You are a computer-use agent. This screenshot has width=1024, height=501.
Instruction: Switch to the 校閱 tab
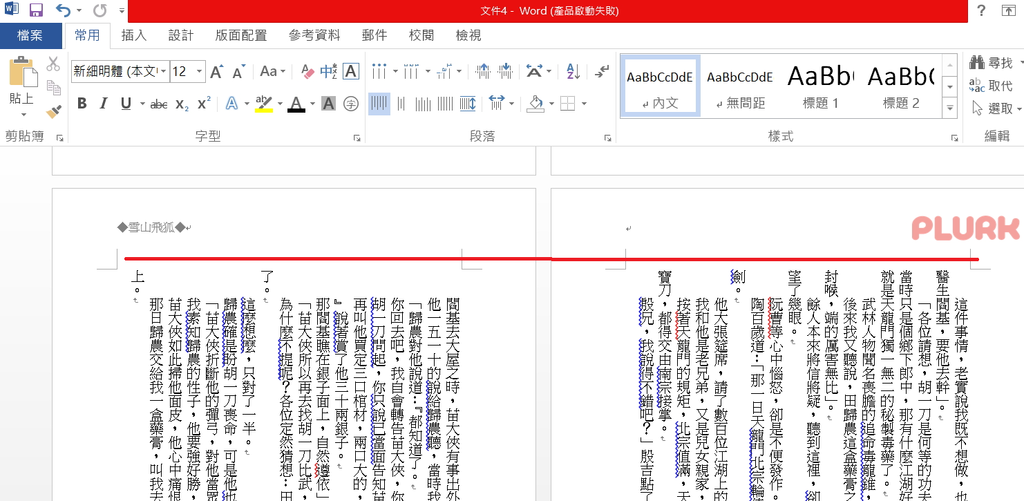click(421, 35)
